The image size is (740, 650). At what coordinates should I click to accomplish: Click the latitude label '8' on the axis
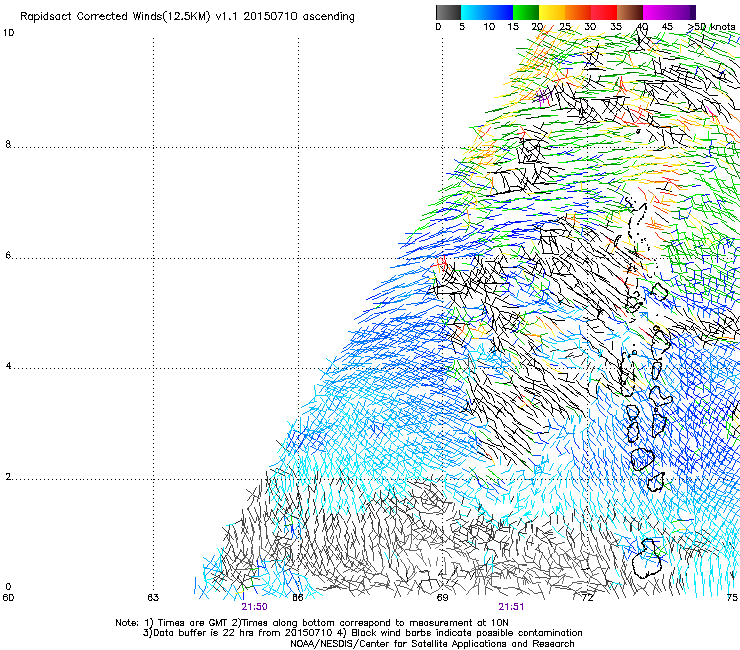coord(8,144)
